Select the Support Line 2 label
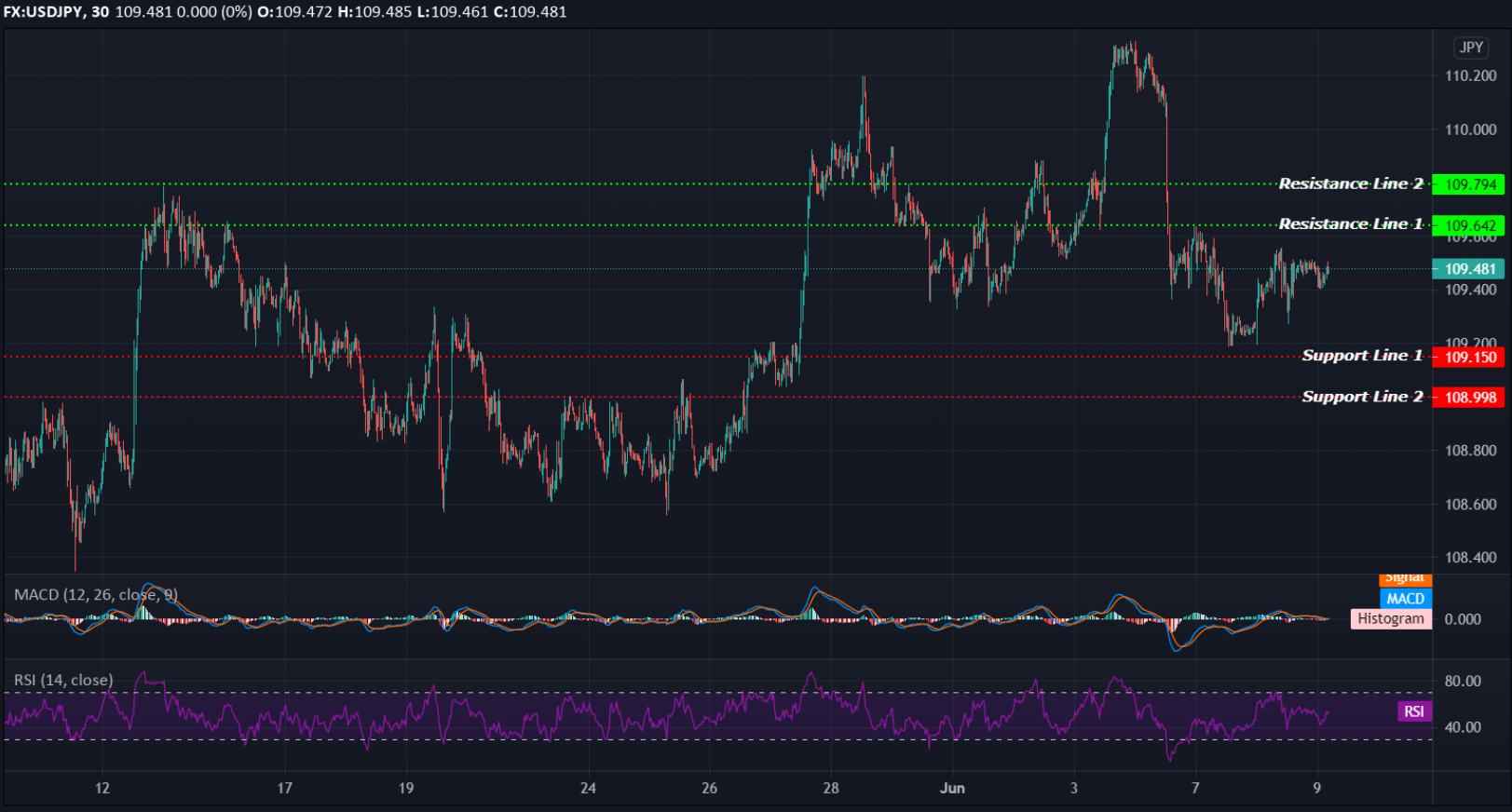Image resolution: width=1512 pixels, height=812 pixels. coord(1362,397)
